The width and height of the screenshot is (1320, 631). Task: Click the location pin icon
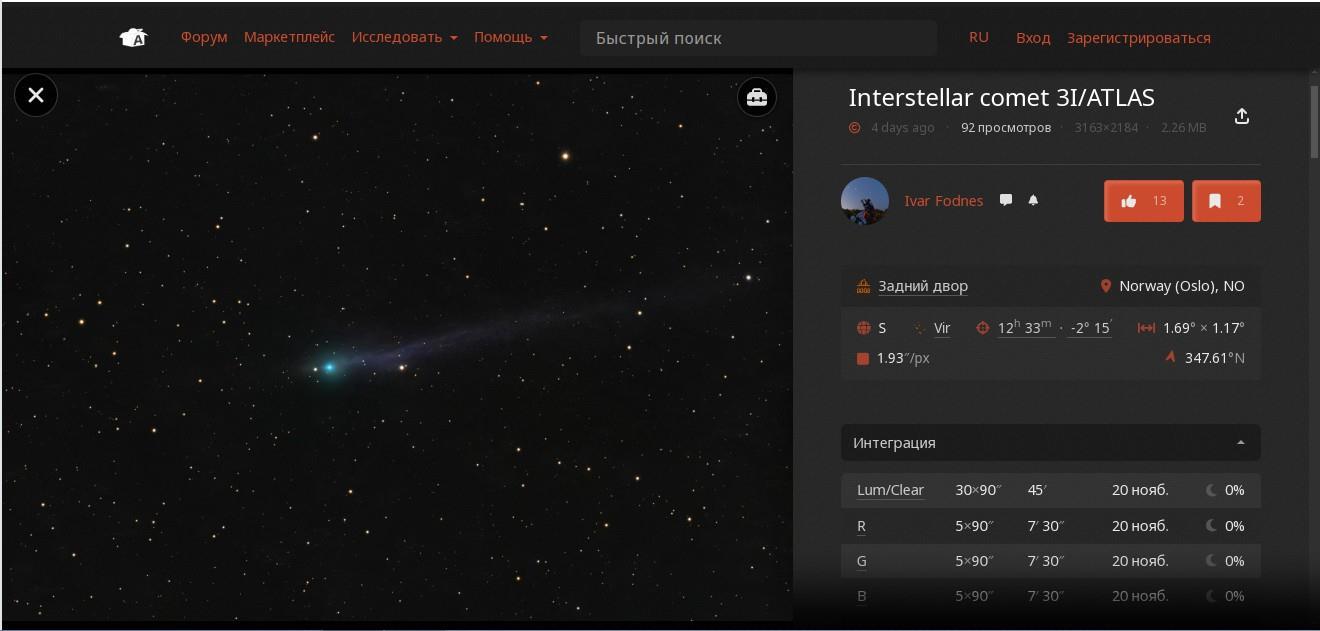pyautogui.click(x=1105, y=286)
